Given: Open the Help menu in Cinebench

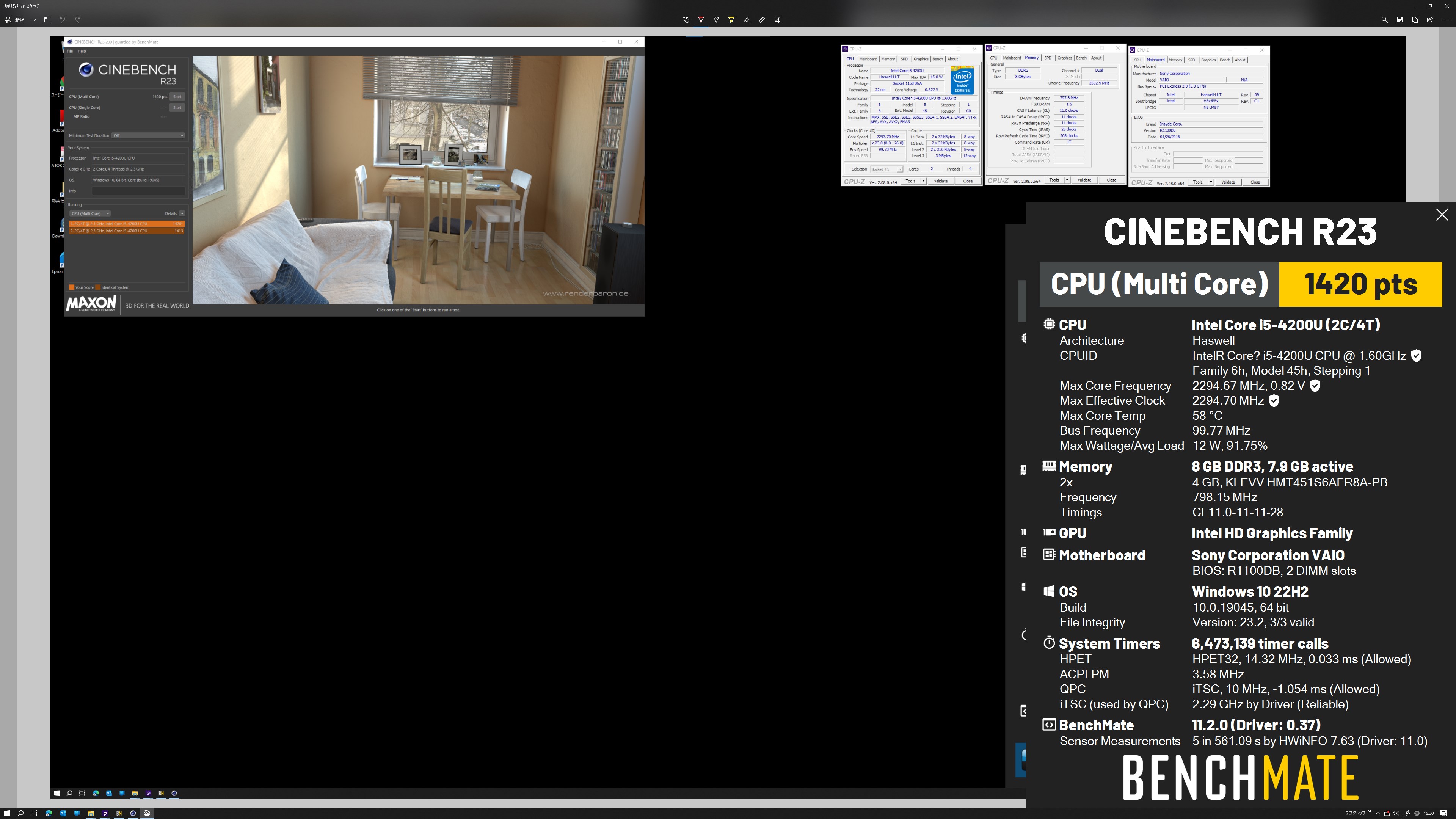Looking at the screenshot, I should point(82,52).
